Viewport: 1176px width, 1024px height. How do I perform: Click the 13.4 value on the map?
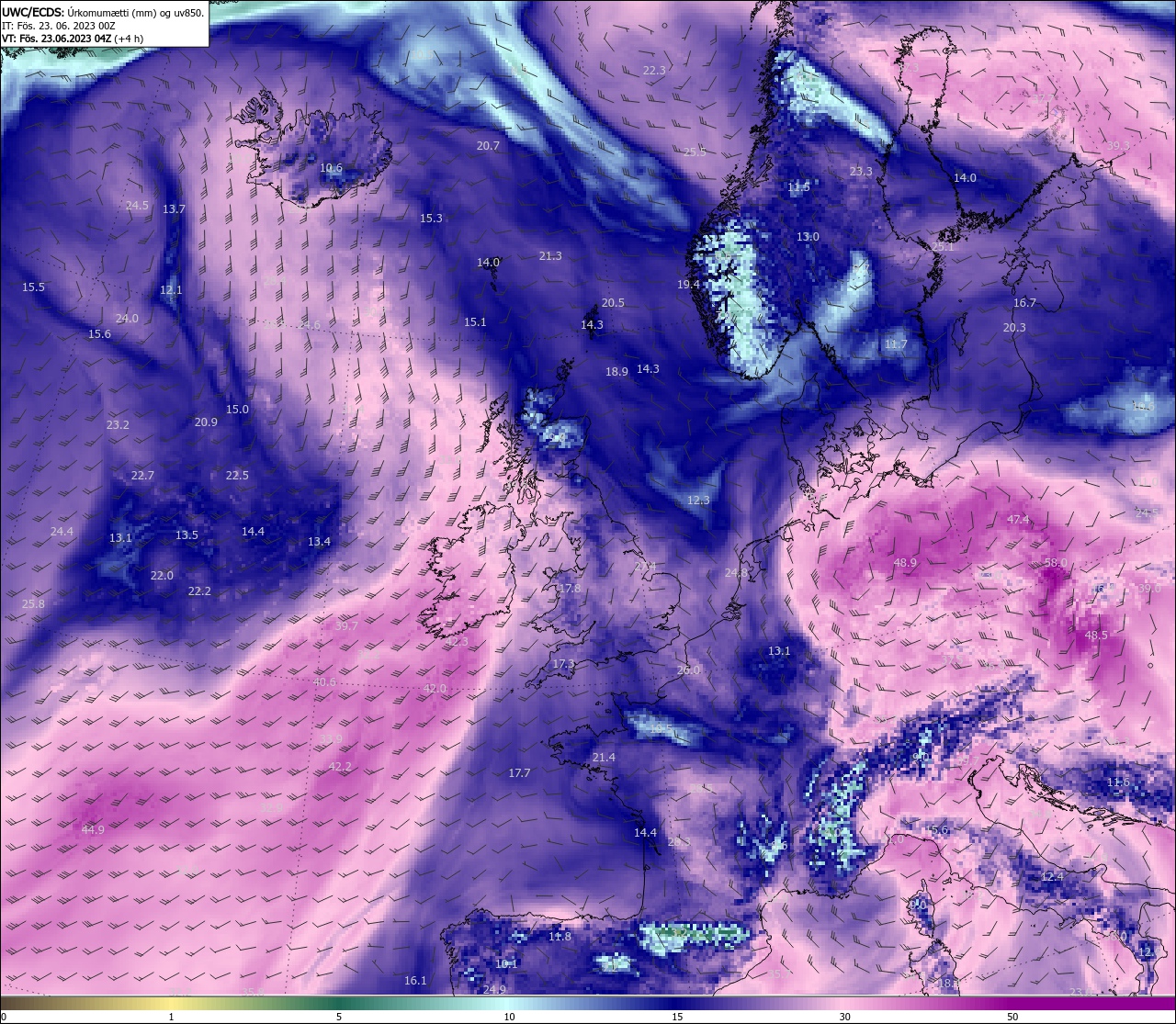(x=319, y=542)
